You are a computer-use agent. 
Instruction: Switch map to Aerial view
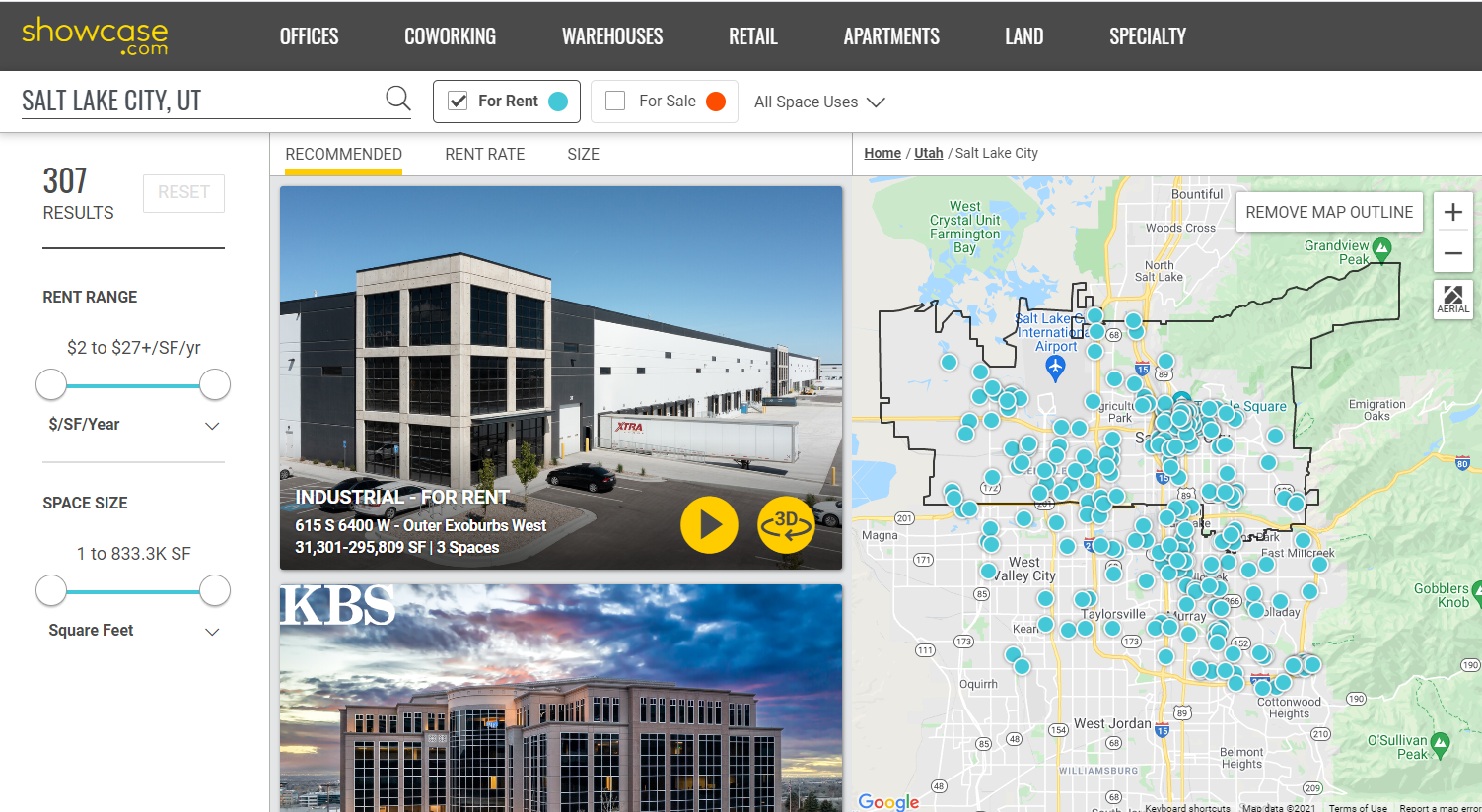(1452, 299)
